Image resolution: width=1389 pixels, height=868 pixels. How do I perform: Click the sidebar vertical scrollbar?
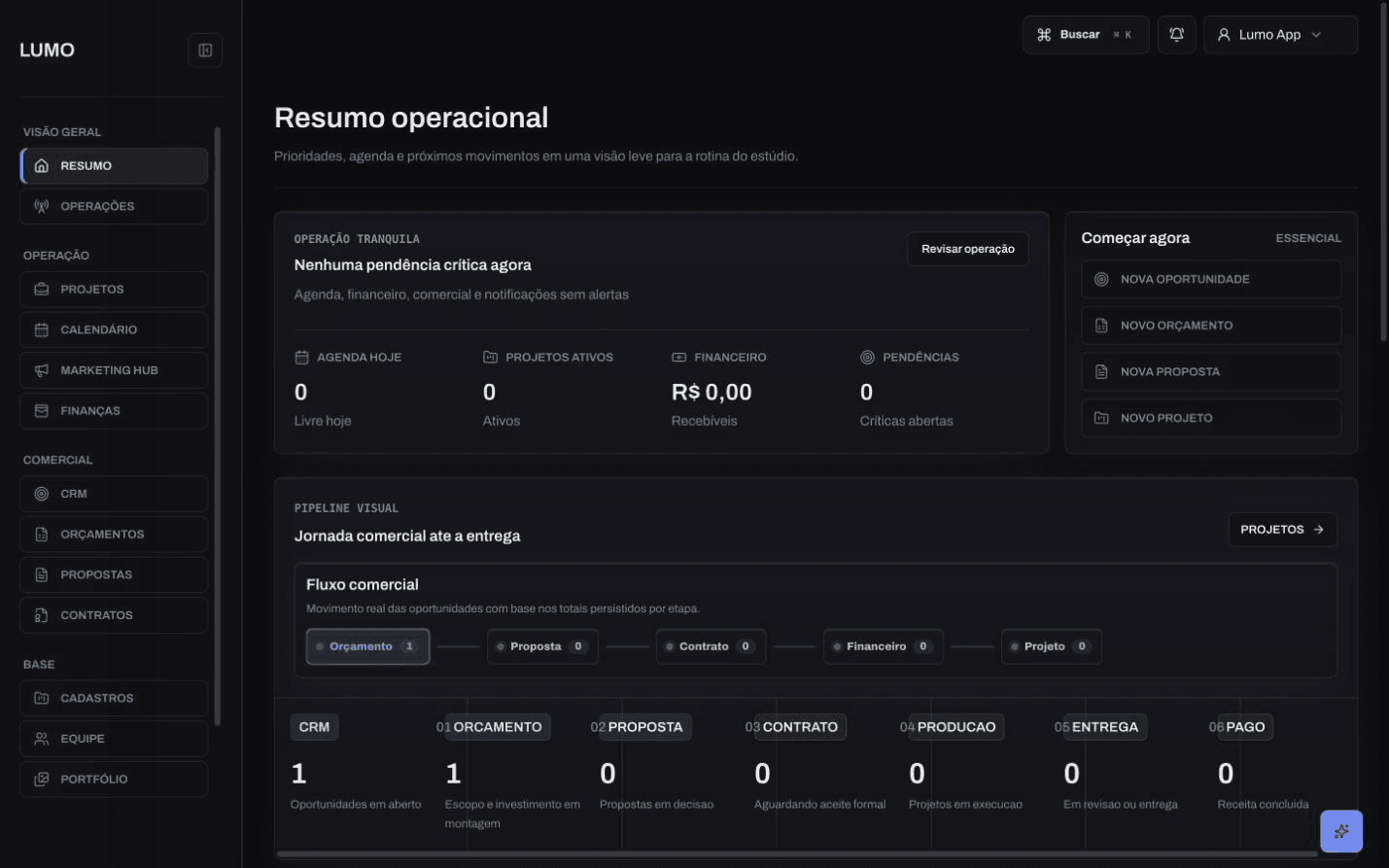coord(217,426)
